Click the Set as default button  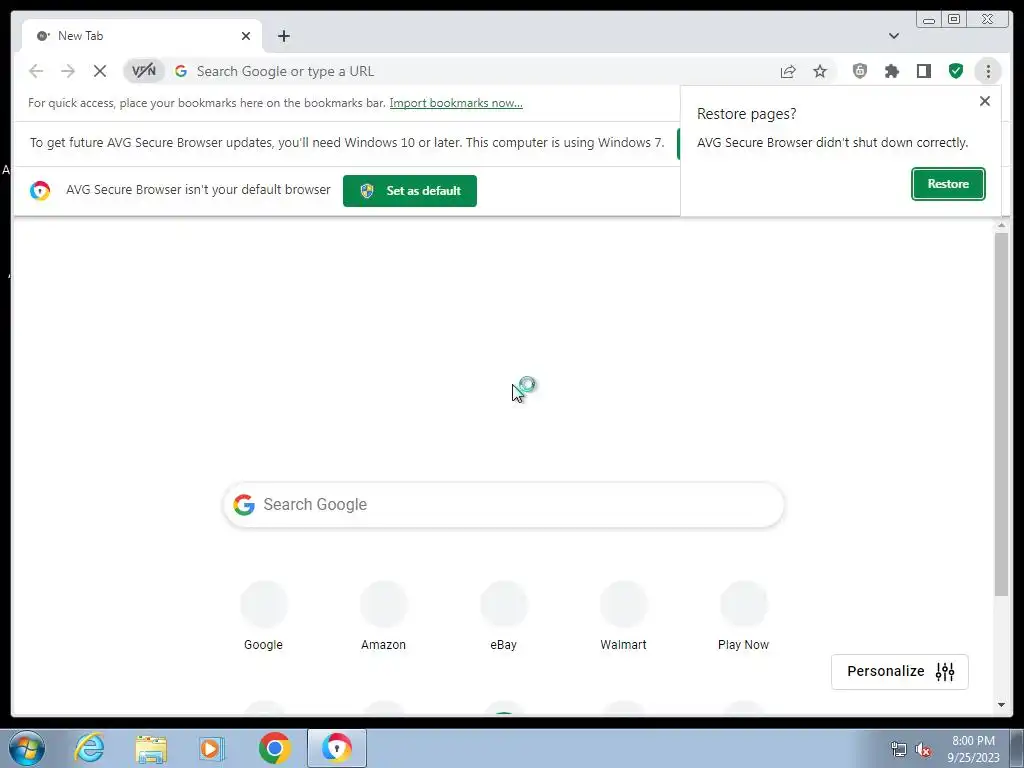409,191
